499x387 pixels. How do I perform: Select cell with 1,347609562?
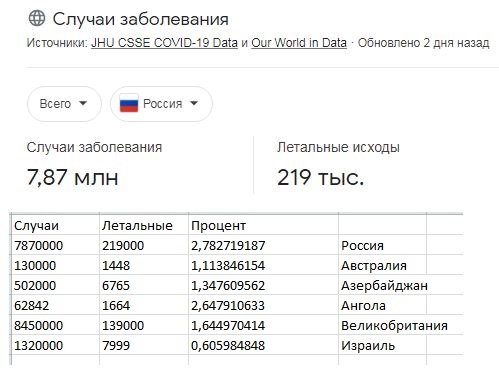[263, 285]
